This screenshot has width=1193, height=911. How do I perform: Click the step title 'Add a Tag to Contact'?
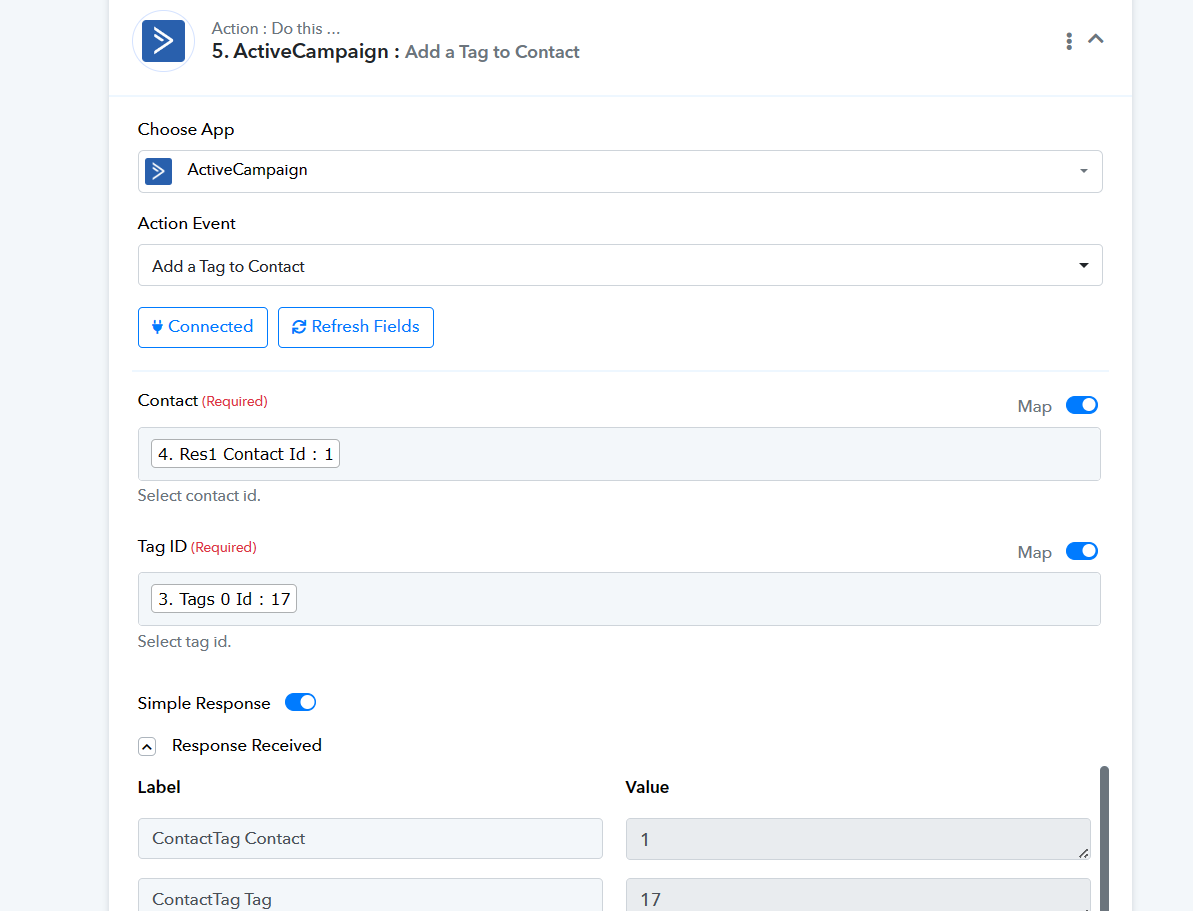(492, 52)
